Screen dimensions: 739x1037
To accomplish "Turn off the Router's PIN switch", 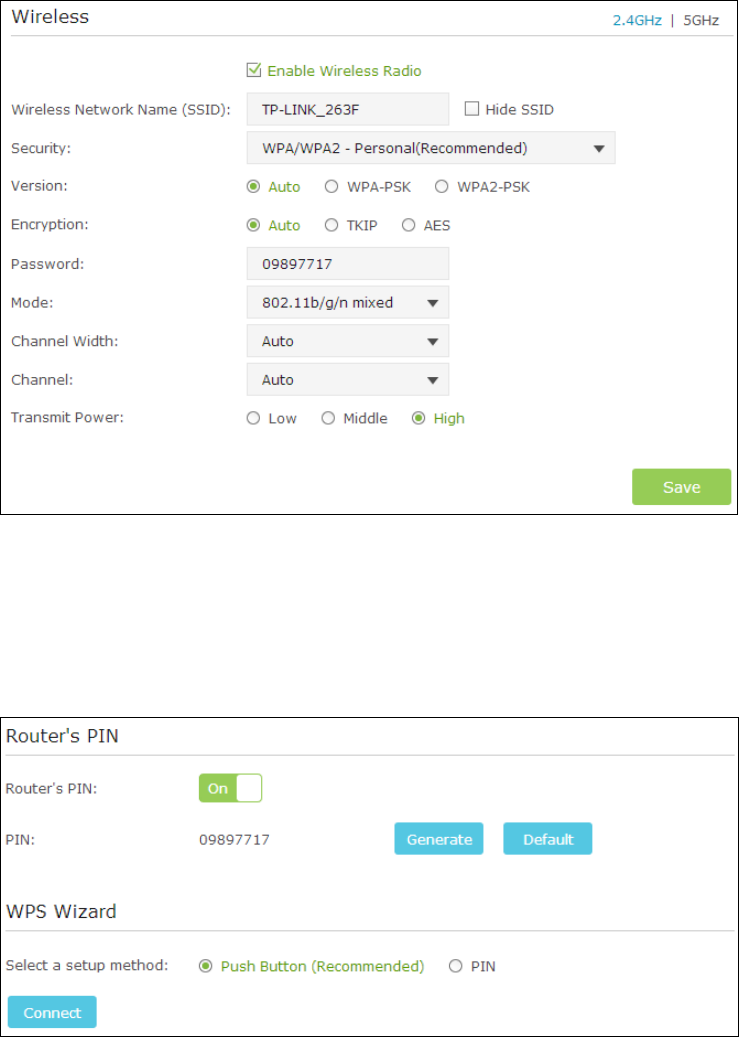I will coord(230,788).
